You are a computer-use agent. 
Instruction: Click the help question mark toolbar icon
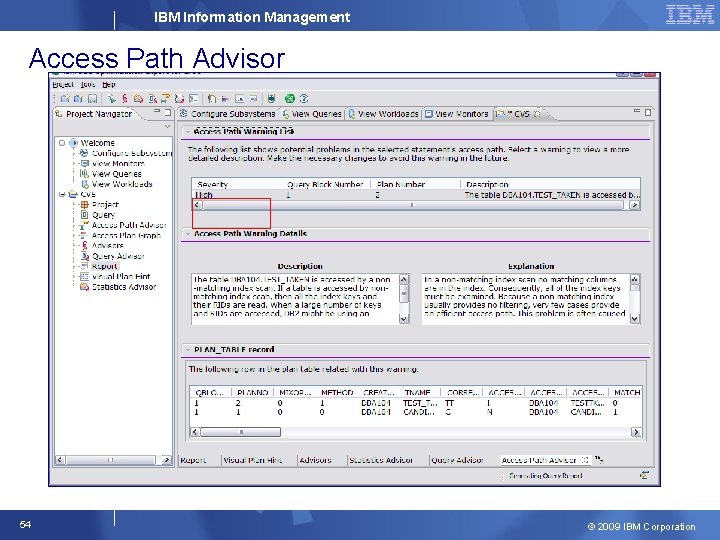click(304, 99)
